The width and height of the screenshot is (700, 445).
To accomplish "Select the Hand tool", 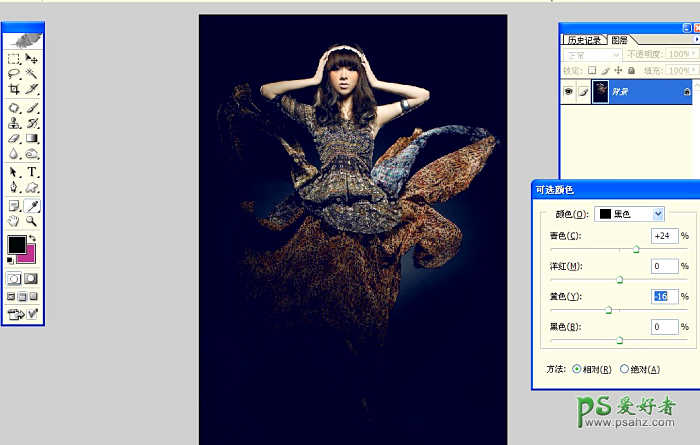I will click(x=14, y=220).
